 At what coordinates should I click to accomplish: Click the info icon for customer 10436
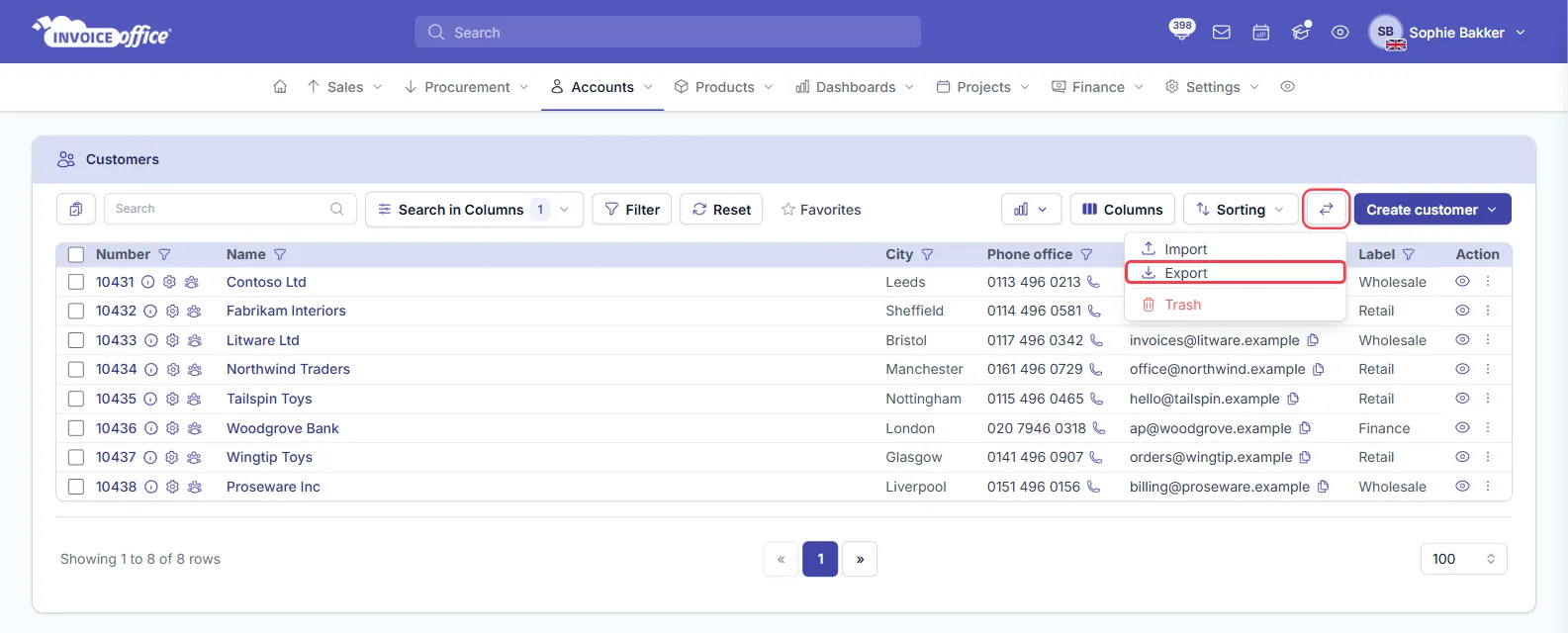pos(150,428)
